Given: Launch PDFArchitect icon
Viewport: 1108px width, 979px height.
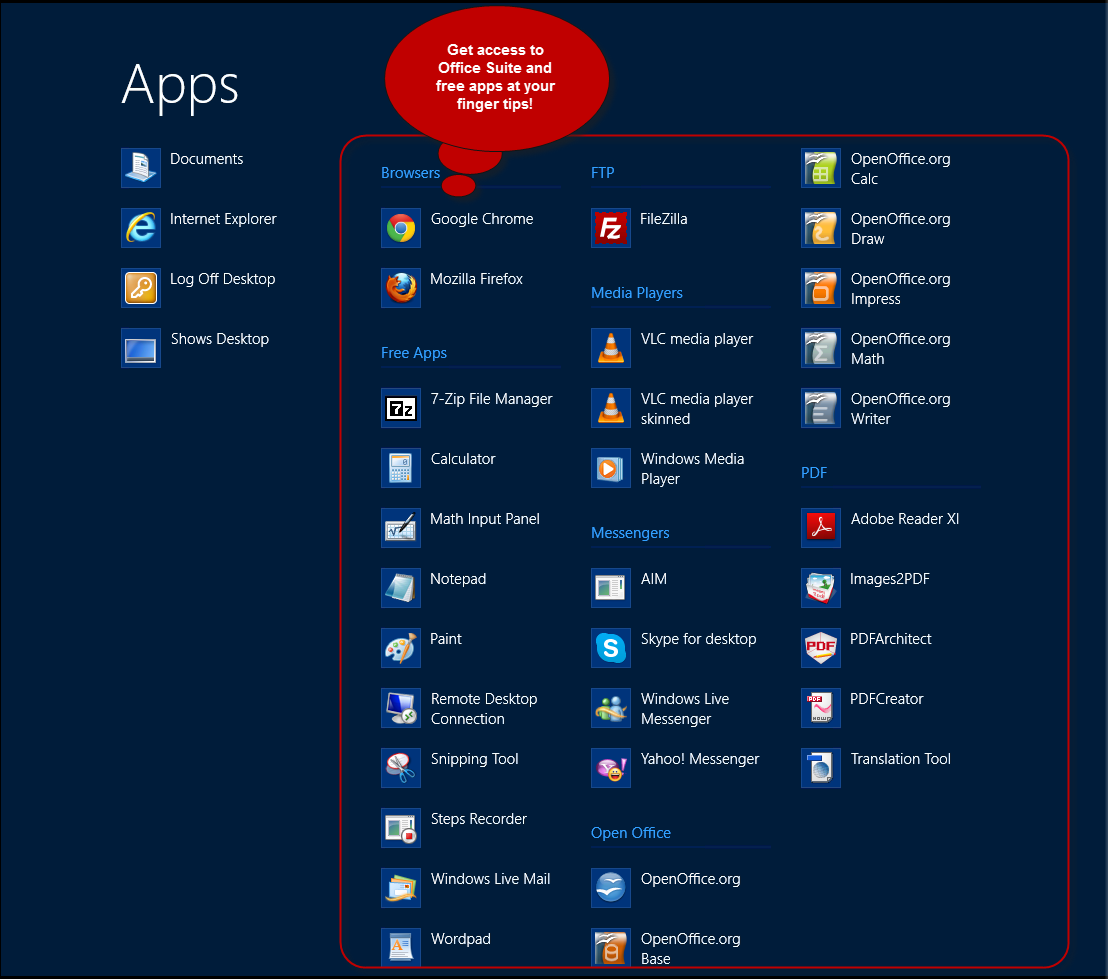Looking at the screenshot, I should click(x=820, y=649).
